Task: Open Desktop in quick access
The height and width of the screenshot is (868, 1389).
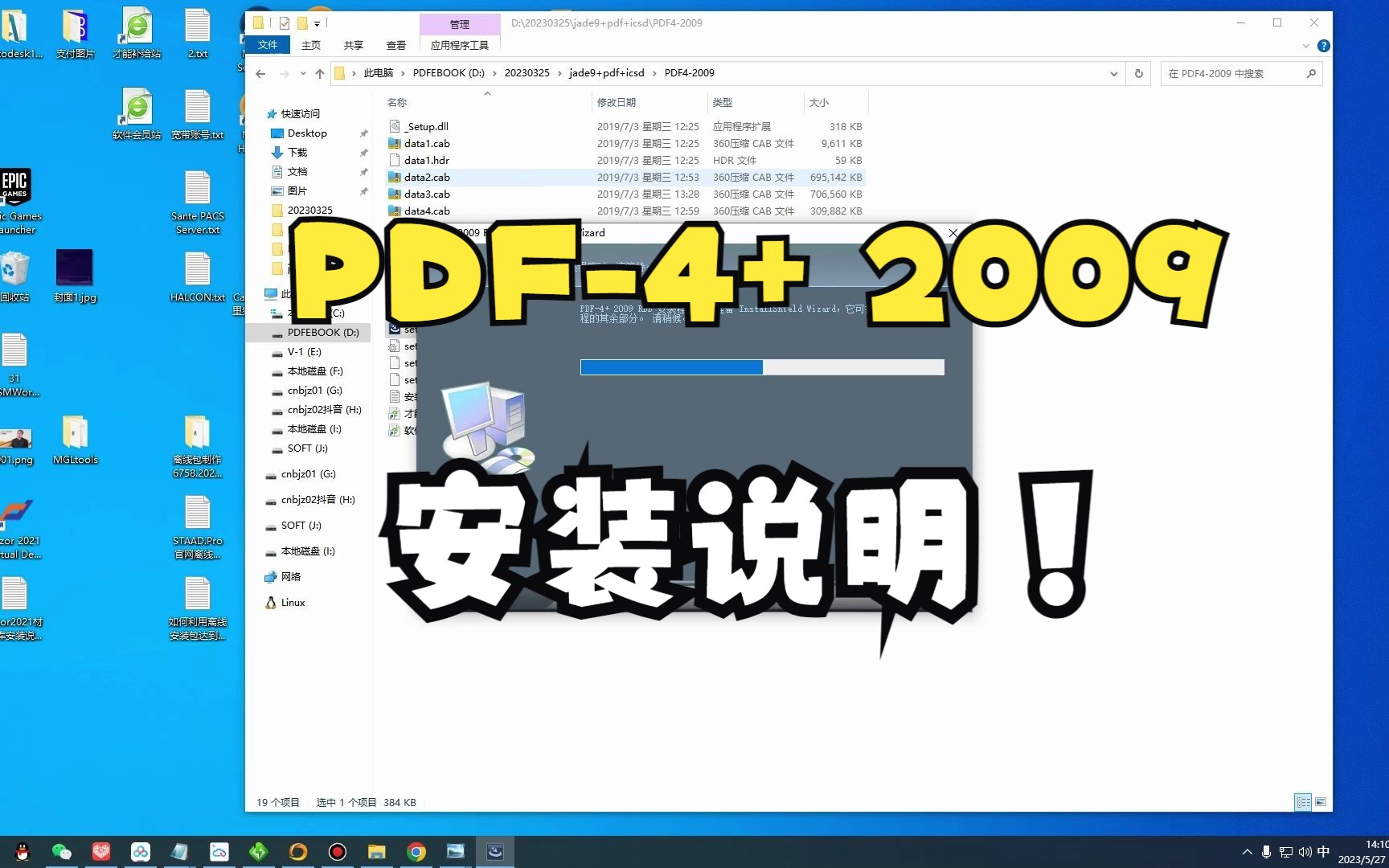Action: [x=307, y=133]
